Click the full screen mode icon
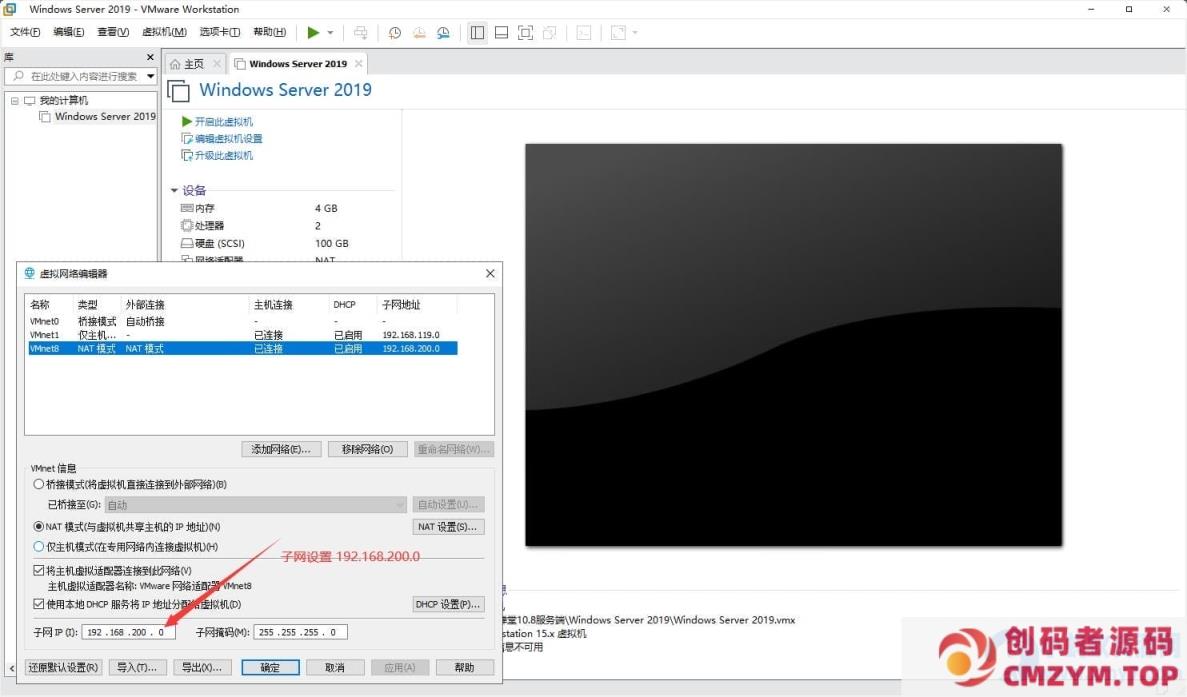1187x697 pixels. pyautogui.click(x=525, y=33)
